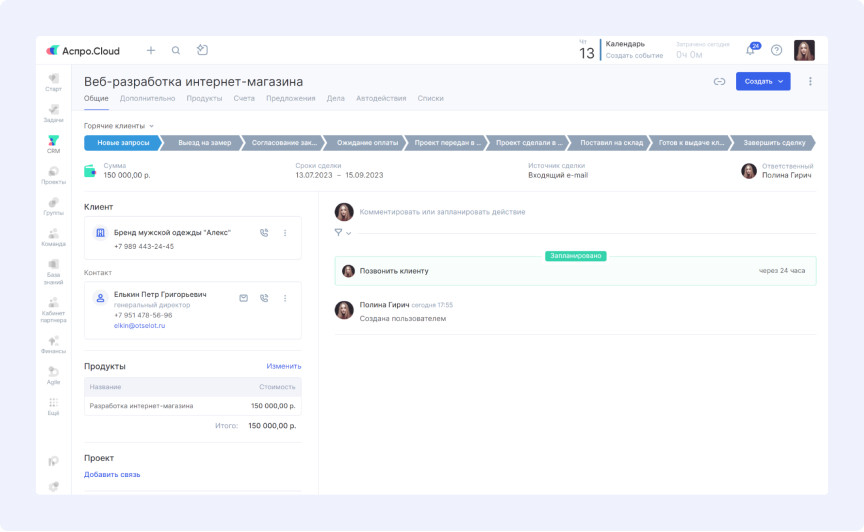Open the blue "Создать" dropdown button
Viewport: 864px width, 532px height.
click(763, 81)
